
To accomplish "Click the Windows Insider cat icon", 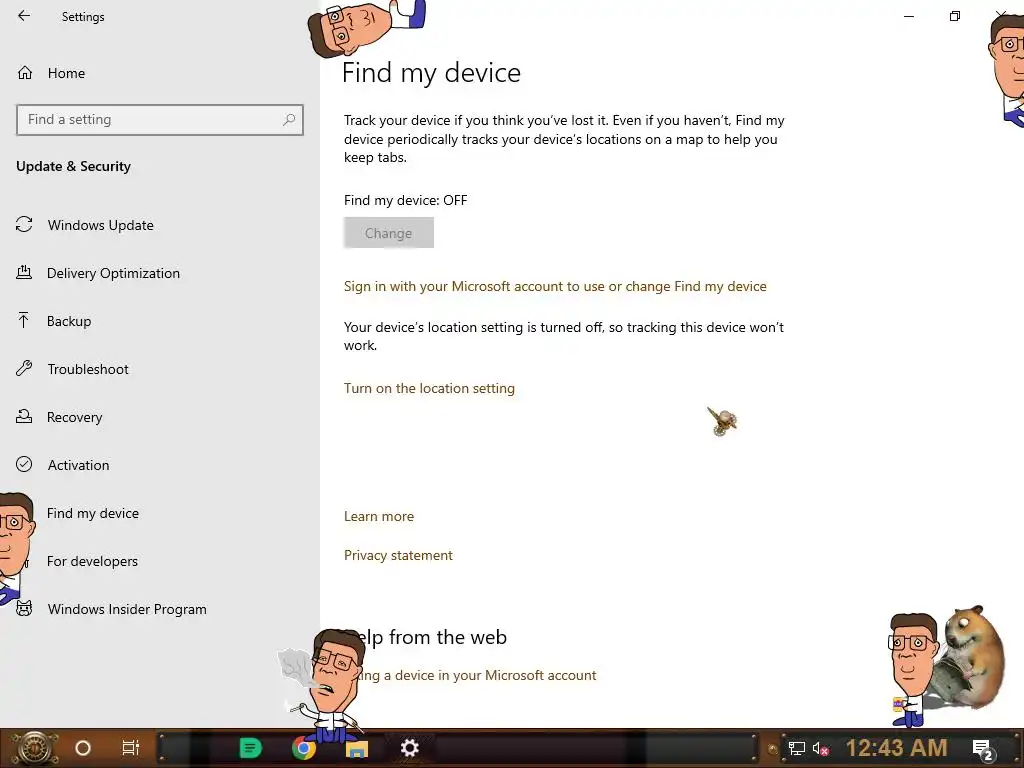I will [24, 609].
